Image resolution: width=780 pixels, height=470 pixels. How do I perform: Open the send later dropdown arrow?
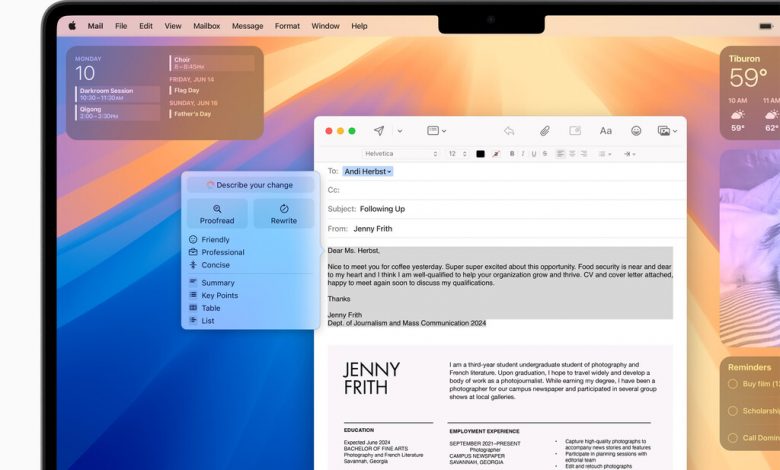tap(400, 131)
